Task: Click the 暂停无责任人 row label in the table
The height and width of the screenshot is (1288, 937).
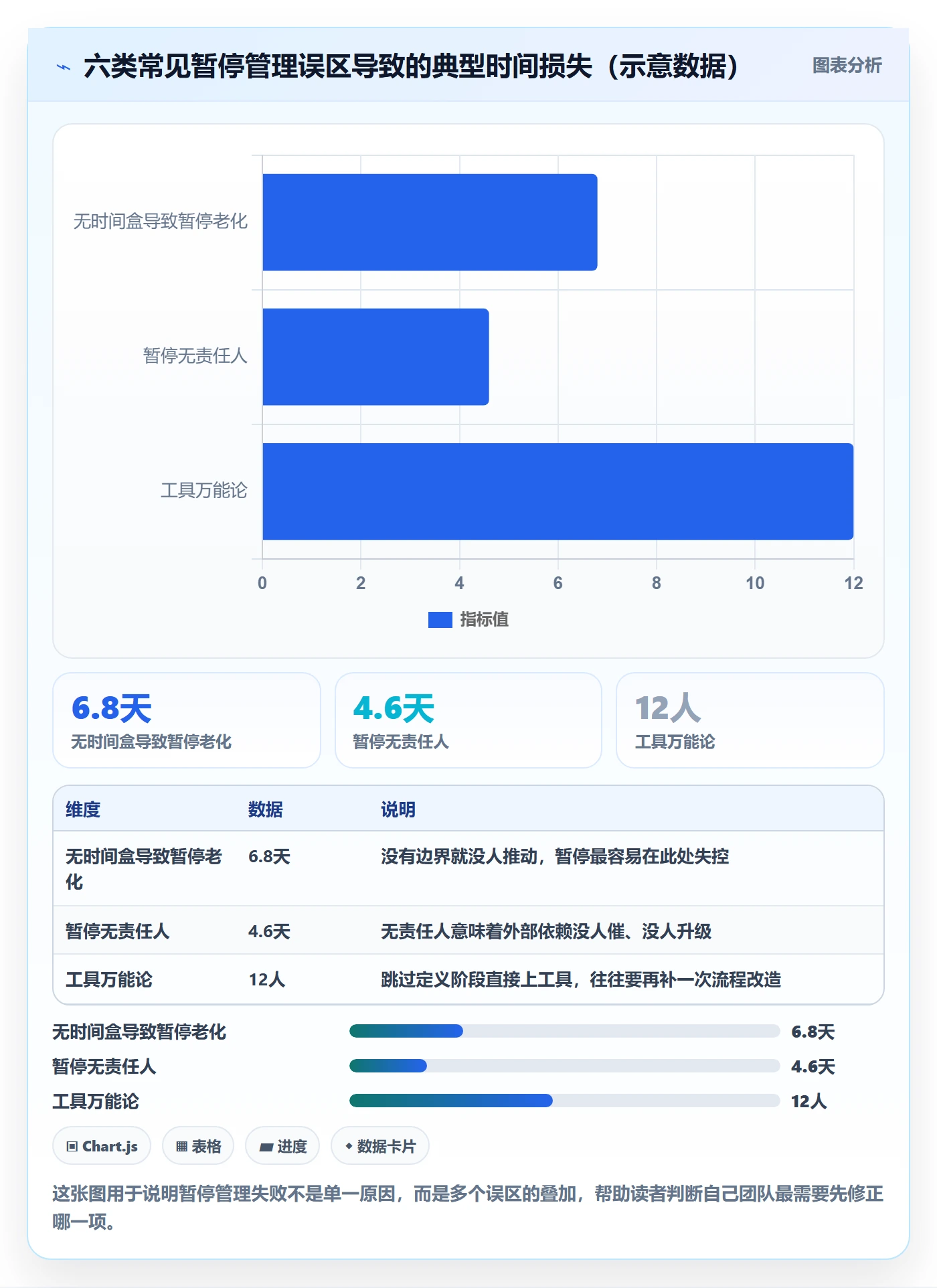Action: [x=118, y=931]
